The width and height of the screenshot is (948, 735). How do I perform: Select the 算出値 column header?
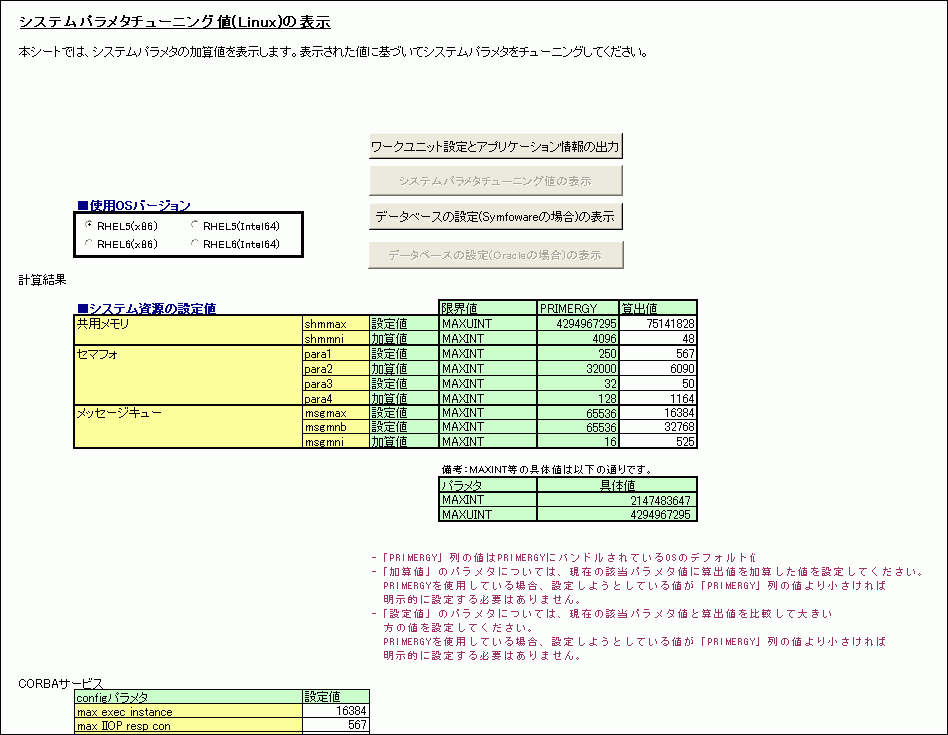click(658, 308)
